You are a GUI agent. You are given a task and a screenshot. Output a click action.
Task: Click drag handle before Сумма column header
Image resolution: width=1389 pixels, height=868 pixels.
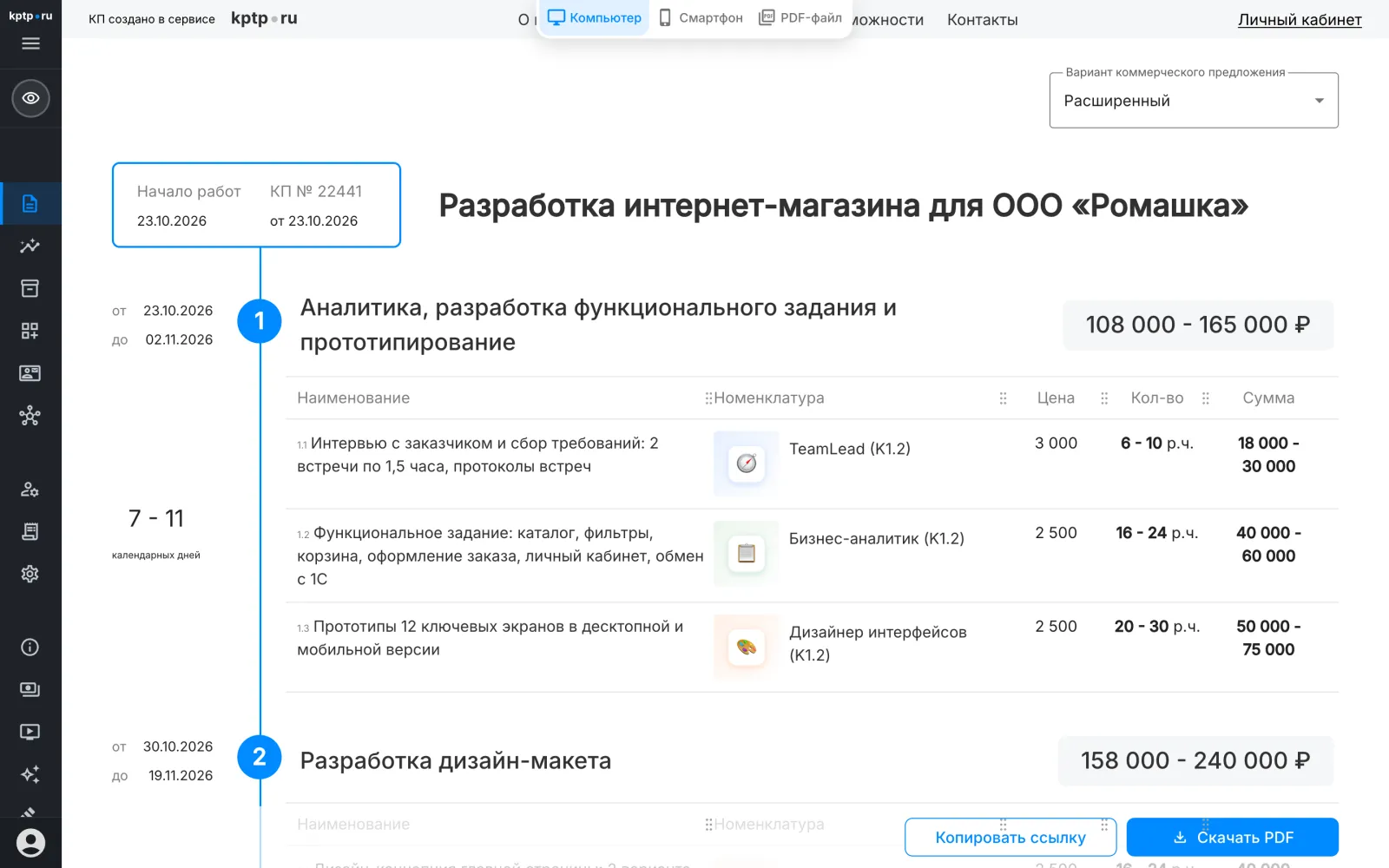click(1205, 398)
